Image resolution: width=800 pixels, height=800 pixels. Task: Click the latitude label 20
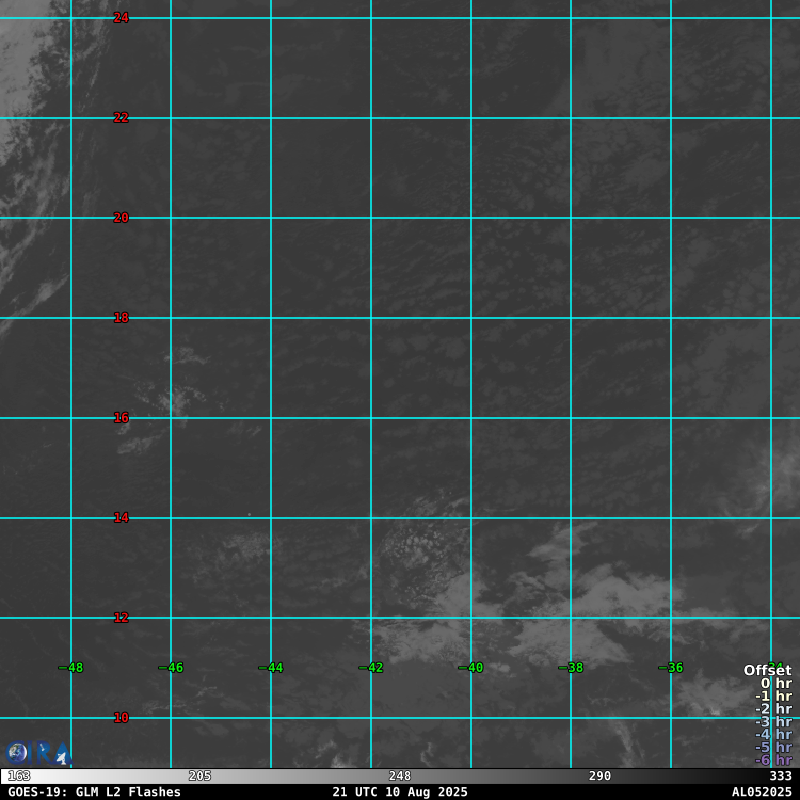click(x=121, y=218)
